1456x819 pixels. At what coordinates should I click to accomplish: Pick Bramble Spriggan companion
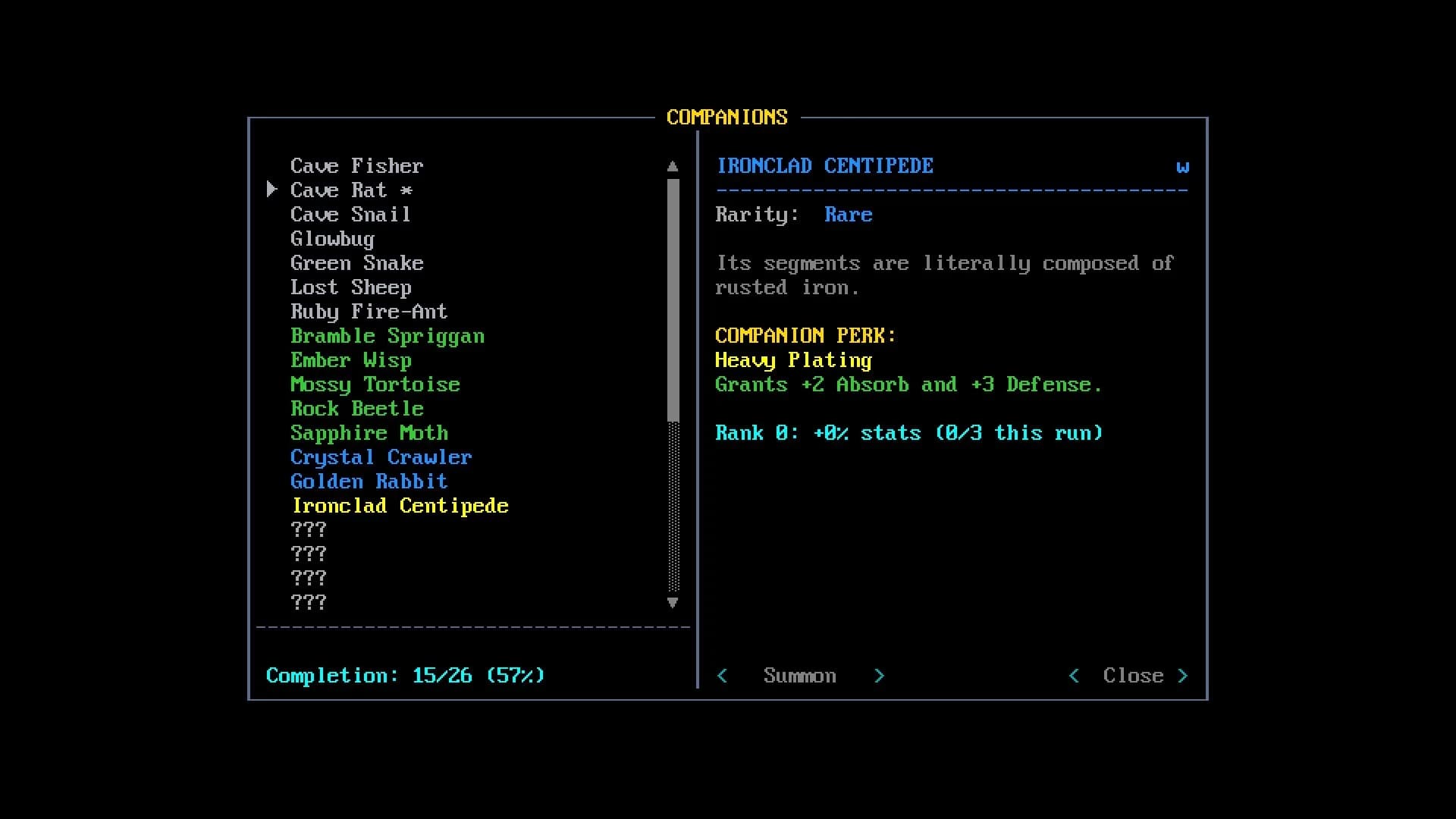(x=388, y=336)
